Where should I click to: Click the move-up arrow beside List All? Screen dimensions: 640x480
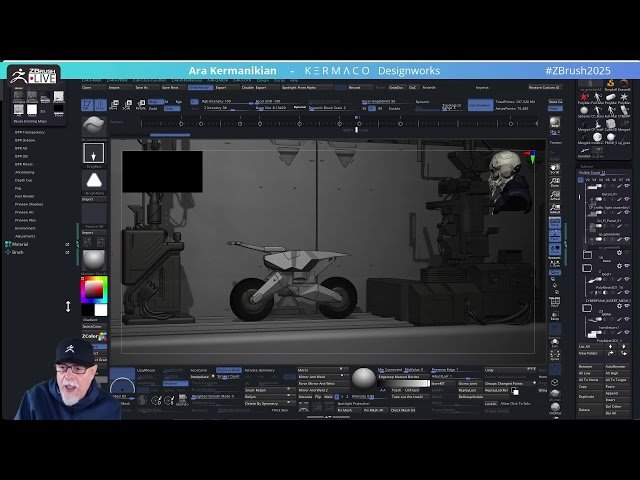[x=611, y=347]
